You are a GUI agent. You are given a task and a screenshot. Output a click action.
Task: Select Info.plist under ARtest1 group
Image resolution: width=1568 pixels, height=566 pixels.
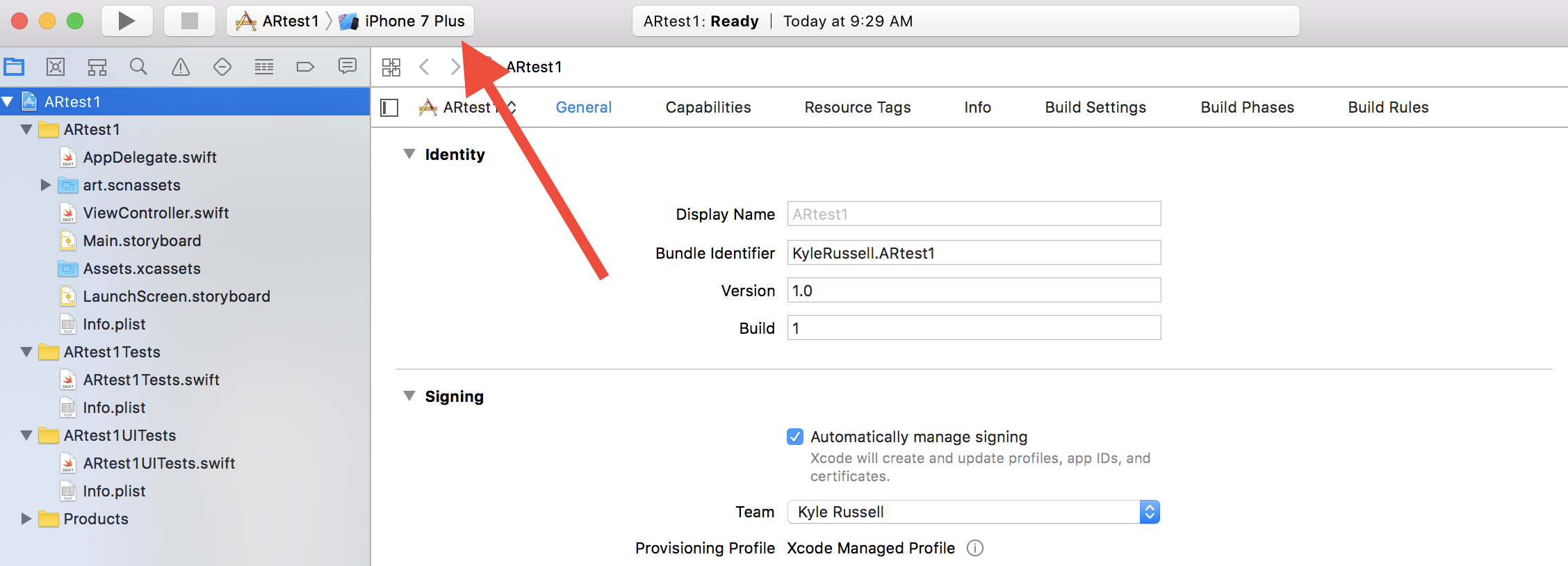click(114, 324)
